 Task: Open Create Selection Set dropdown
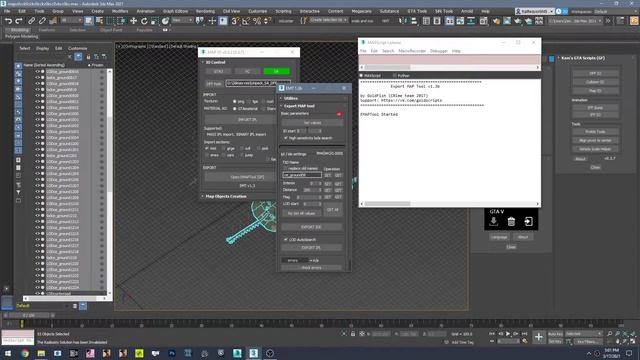[329, 20]
